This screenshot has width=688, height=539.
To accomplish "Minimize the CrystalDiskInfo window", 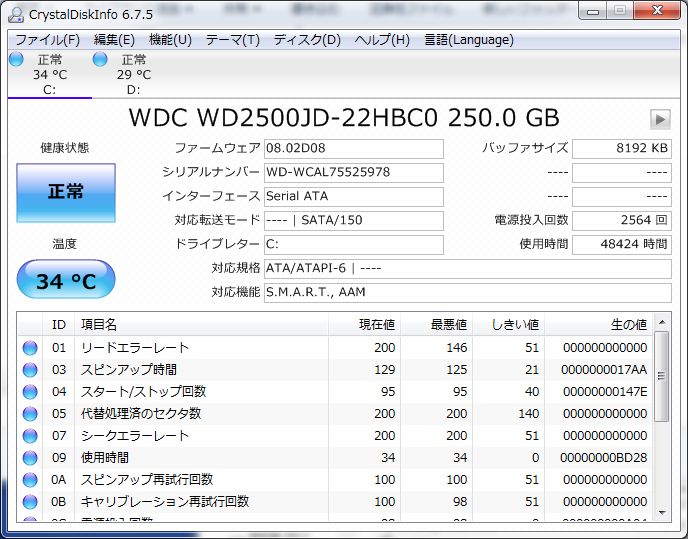I will [593, 11].
